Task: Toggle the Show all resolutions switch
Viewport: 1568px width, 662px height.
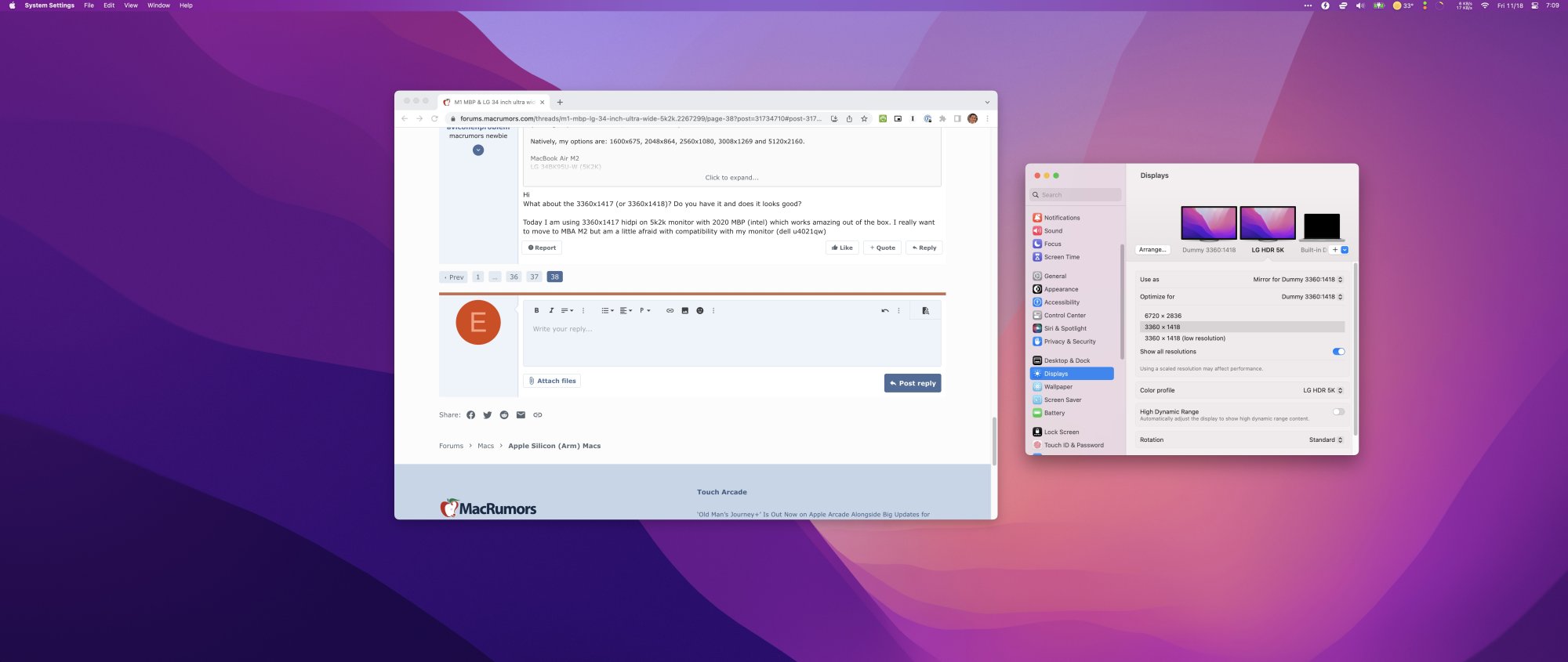Action: [1338, 352]
